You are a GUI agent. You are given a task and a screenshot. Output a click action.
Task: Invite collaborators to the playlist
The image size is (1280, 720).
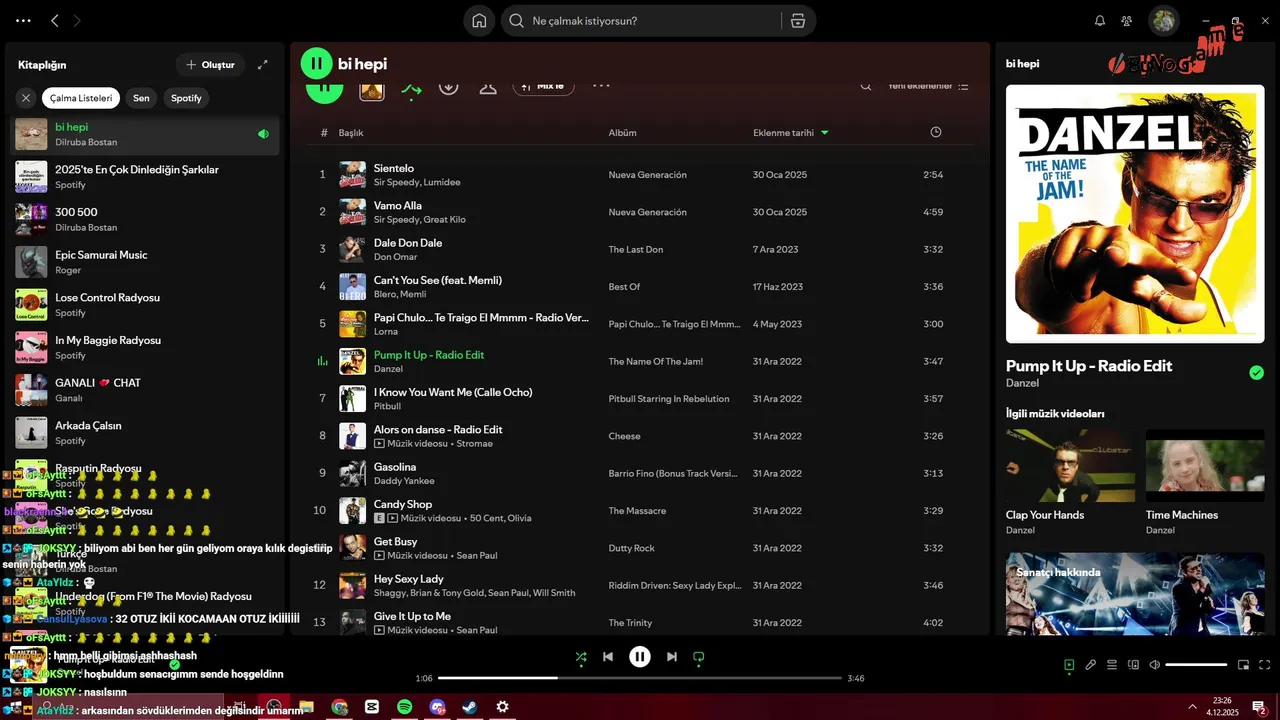pos(488,87)
